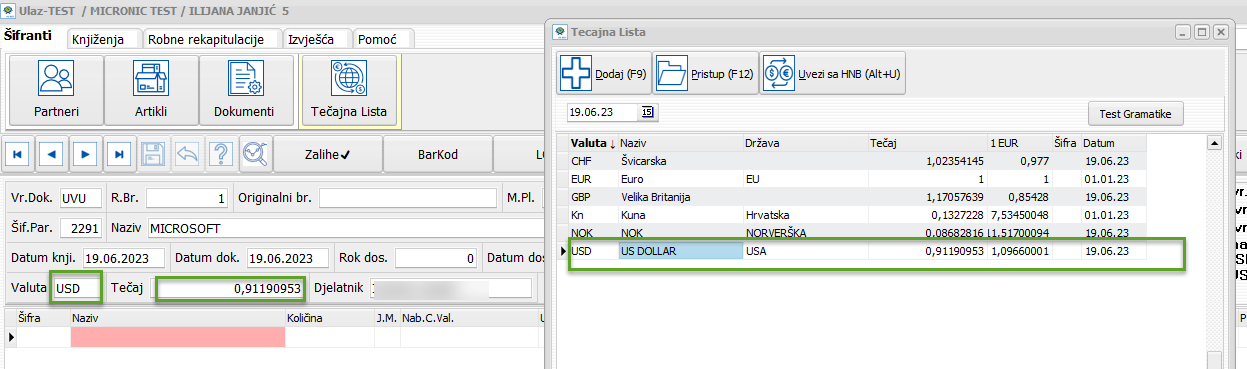Image resolution: width=1247 pixels, height=369 pixels.
Task: Click Pristup (F12) folder button
Action: [705, 74]
